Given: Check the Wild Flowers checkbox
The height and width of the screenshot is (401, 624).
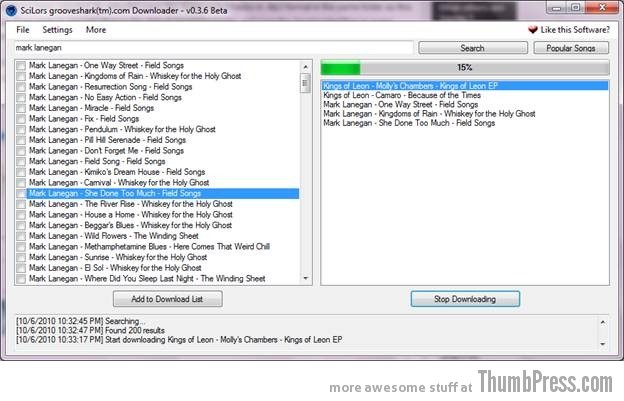Looking at the screenshot, I should pos(21,236).
